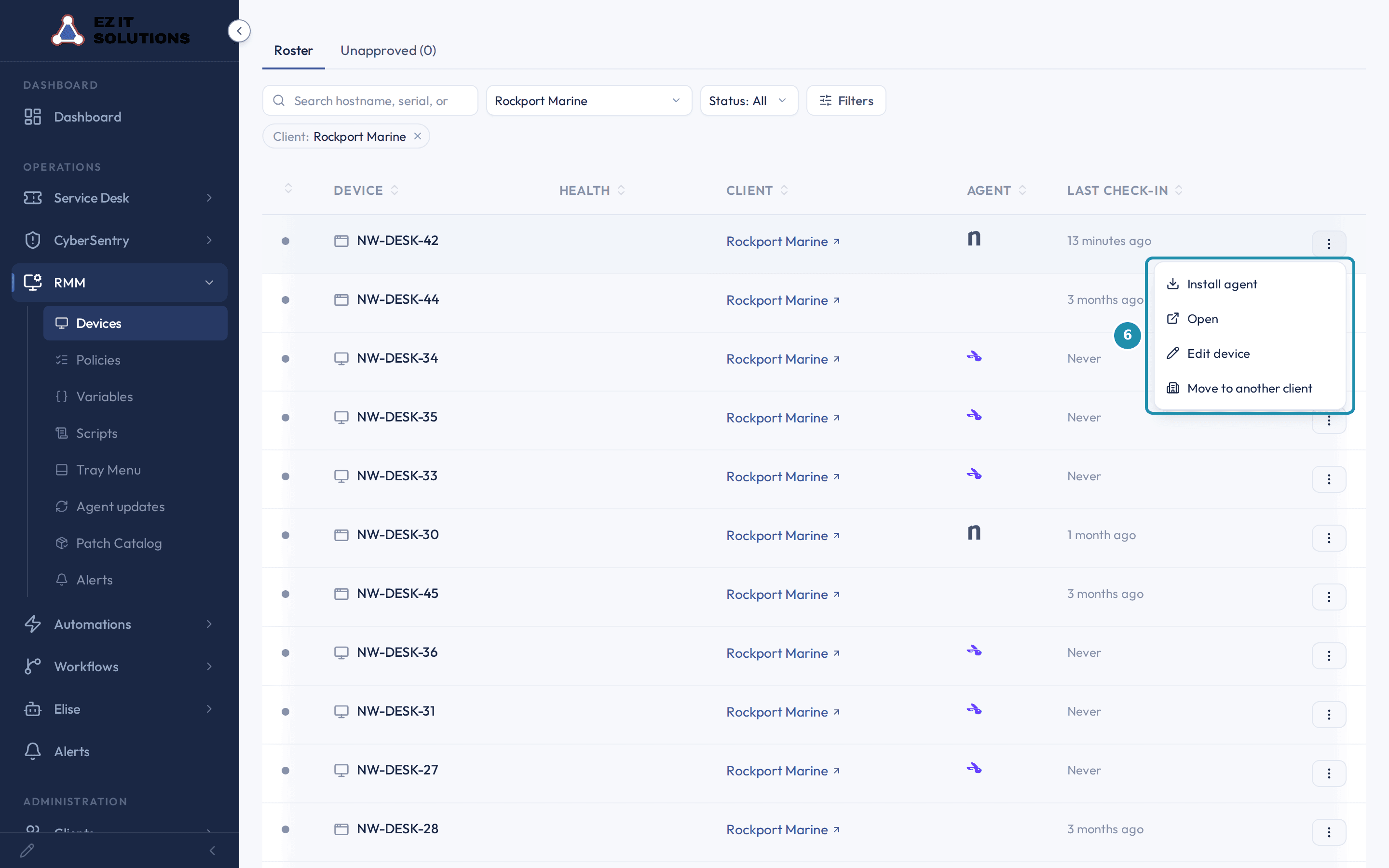This screenshot has width=1389, height=868.
Task: Sort the table by the Health column
Action: click(x=592, y=190)
